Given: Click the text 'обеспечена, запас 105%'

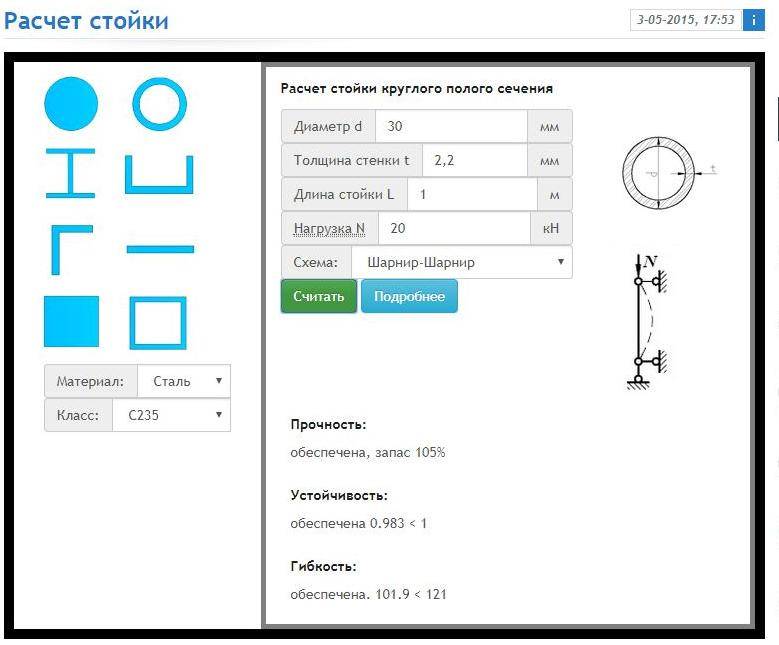Looking at the screenshot, I should (x=368, y=453).
